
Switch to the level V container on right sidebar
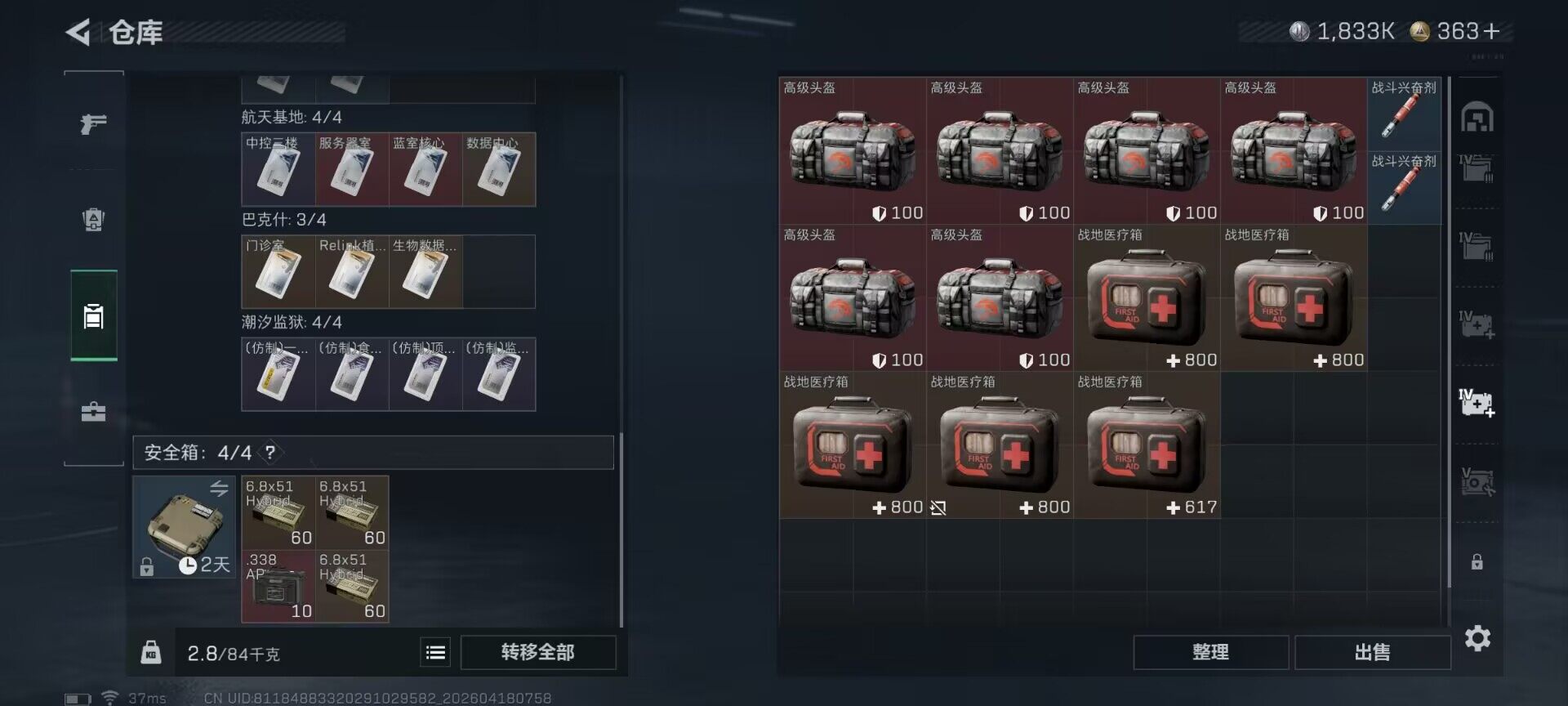tap(1477, 482)
